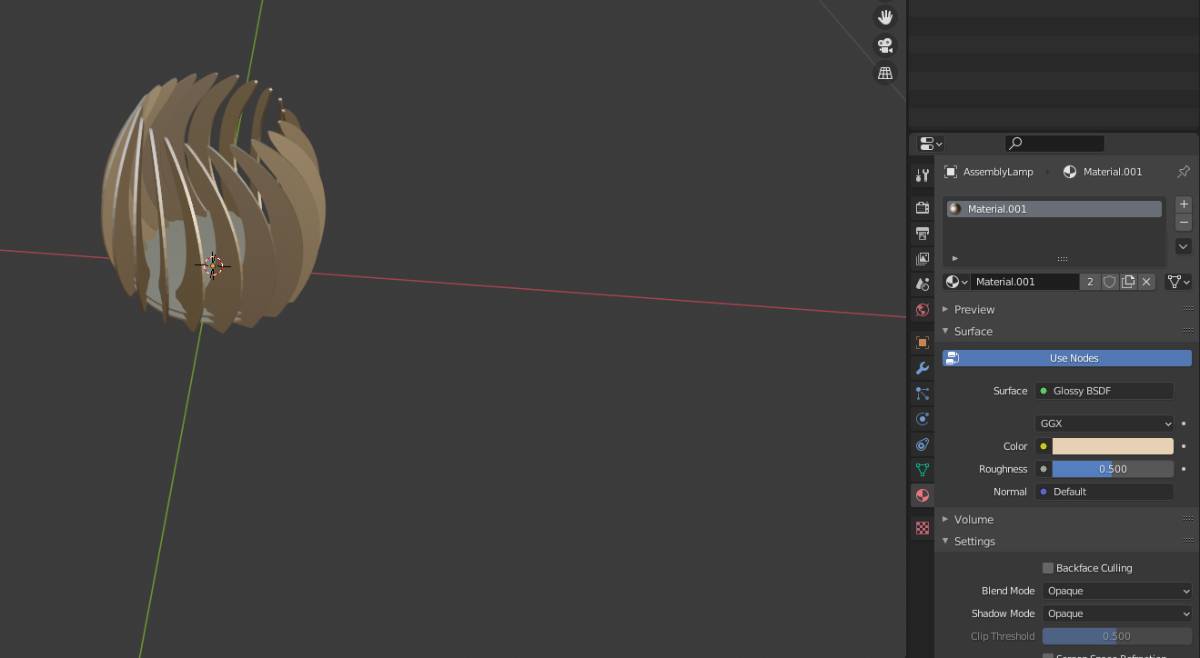The height and width of the screenshot is (658, 1200).
Task: Set Normal input Default link
Action: [x=1104, y=492]
